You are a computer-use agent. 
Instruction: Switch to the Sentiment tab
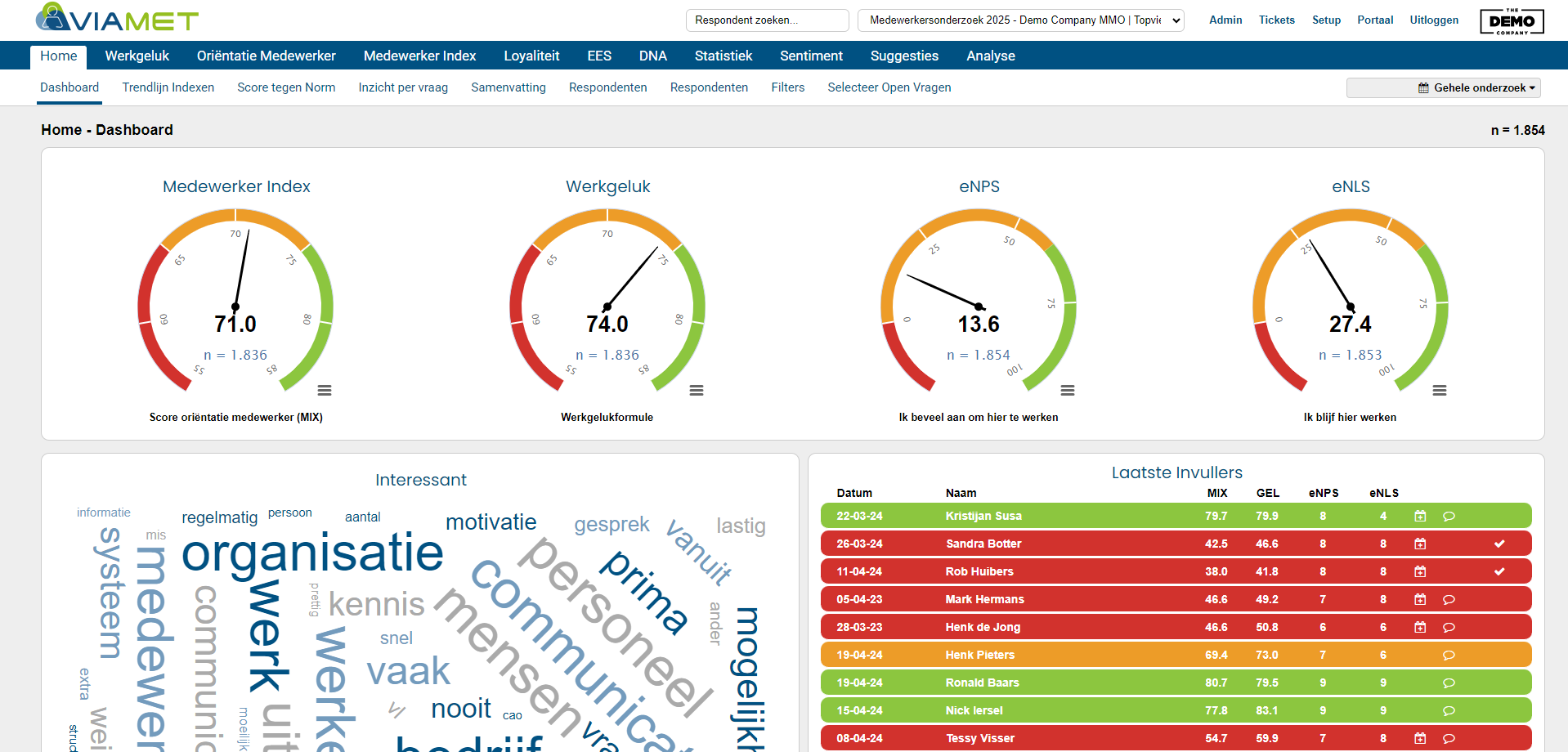pos(811,56)
